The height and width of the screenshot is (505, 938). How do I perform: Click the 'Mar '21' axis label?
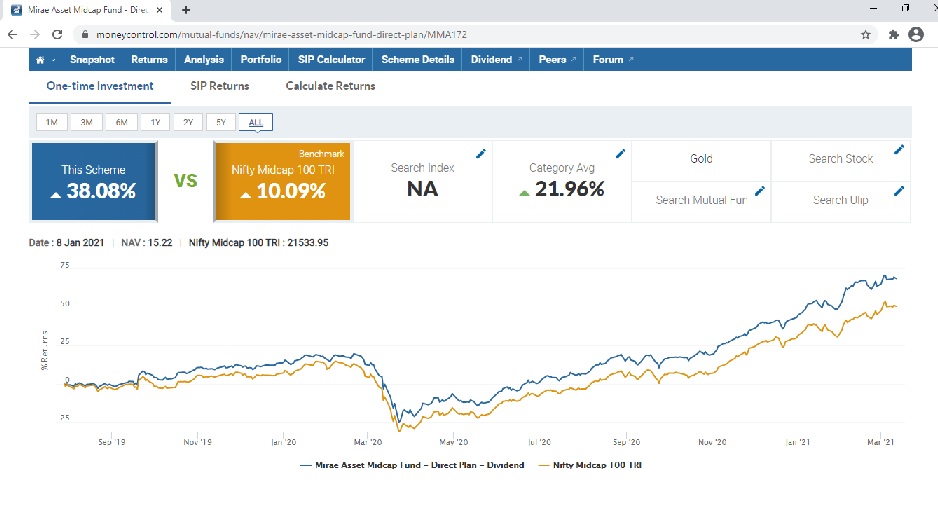(881, 442)
